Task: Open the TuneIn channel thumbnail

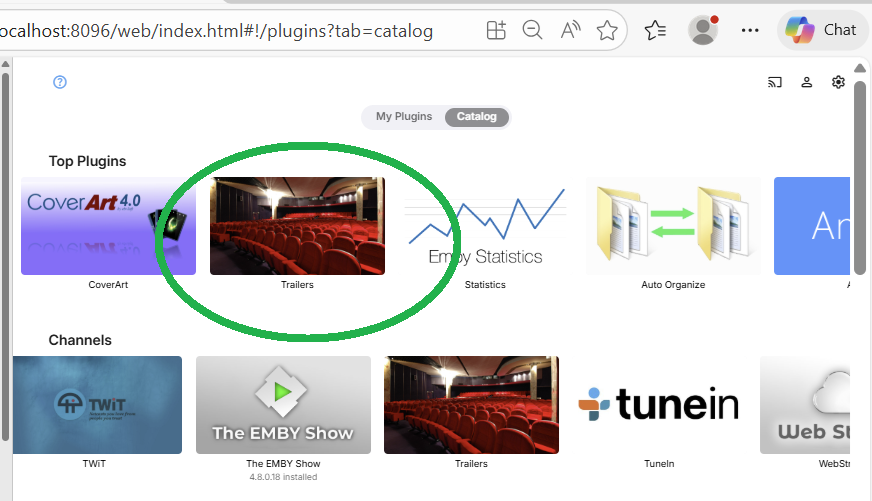Action: tap(659, 405)
